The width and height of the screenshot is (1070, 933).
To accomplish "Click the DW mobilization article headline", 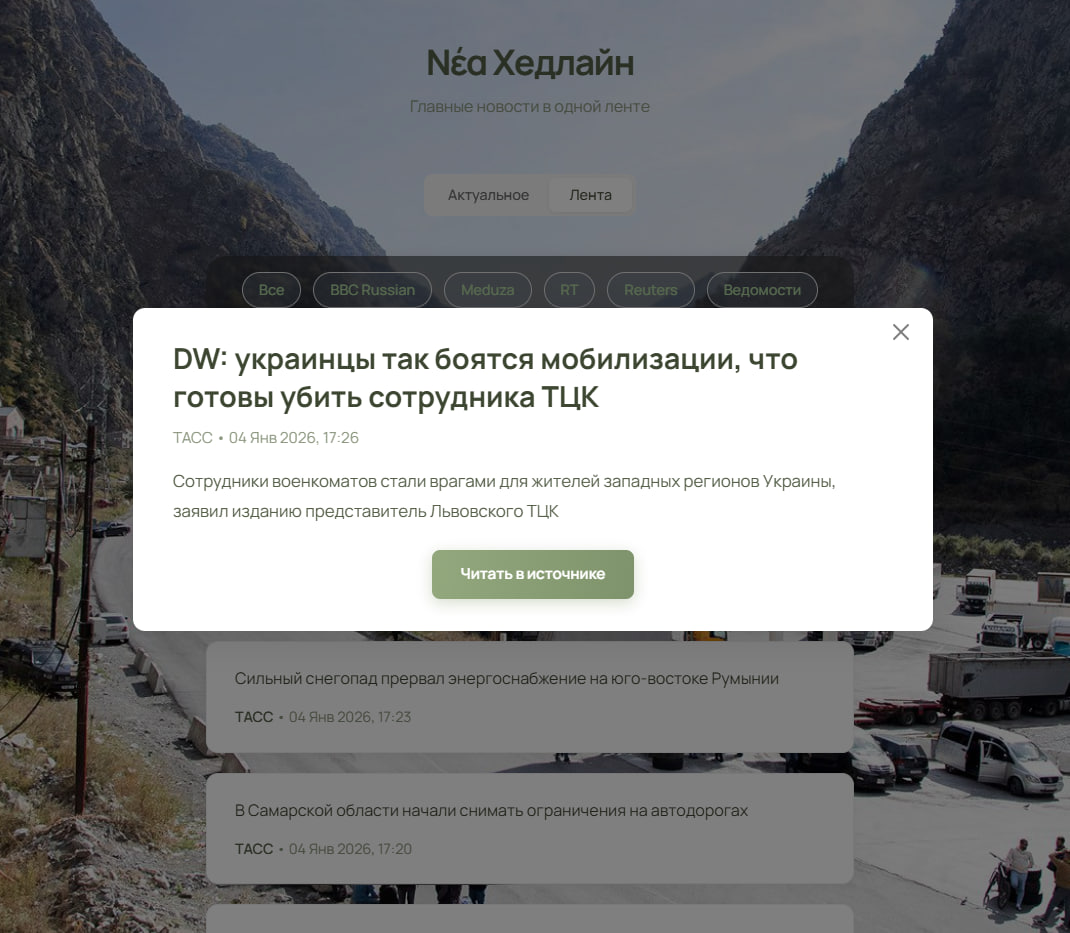I will tap(485, 378).
